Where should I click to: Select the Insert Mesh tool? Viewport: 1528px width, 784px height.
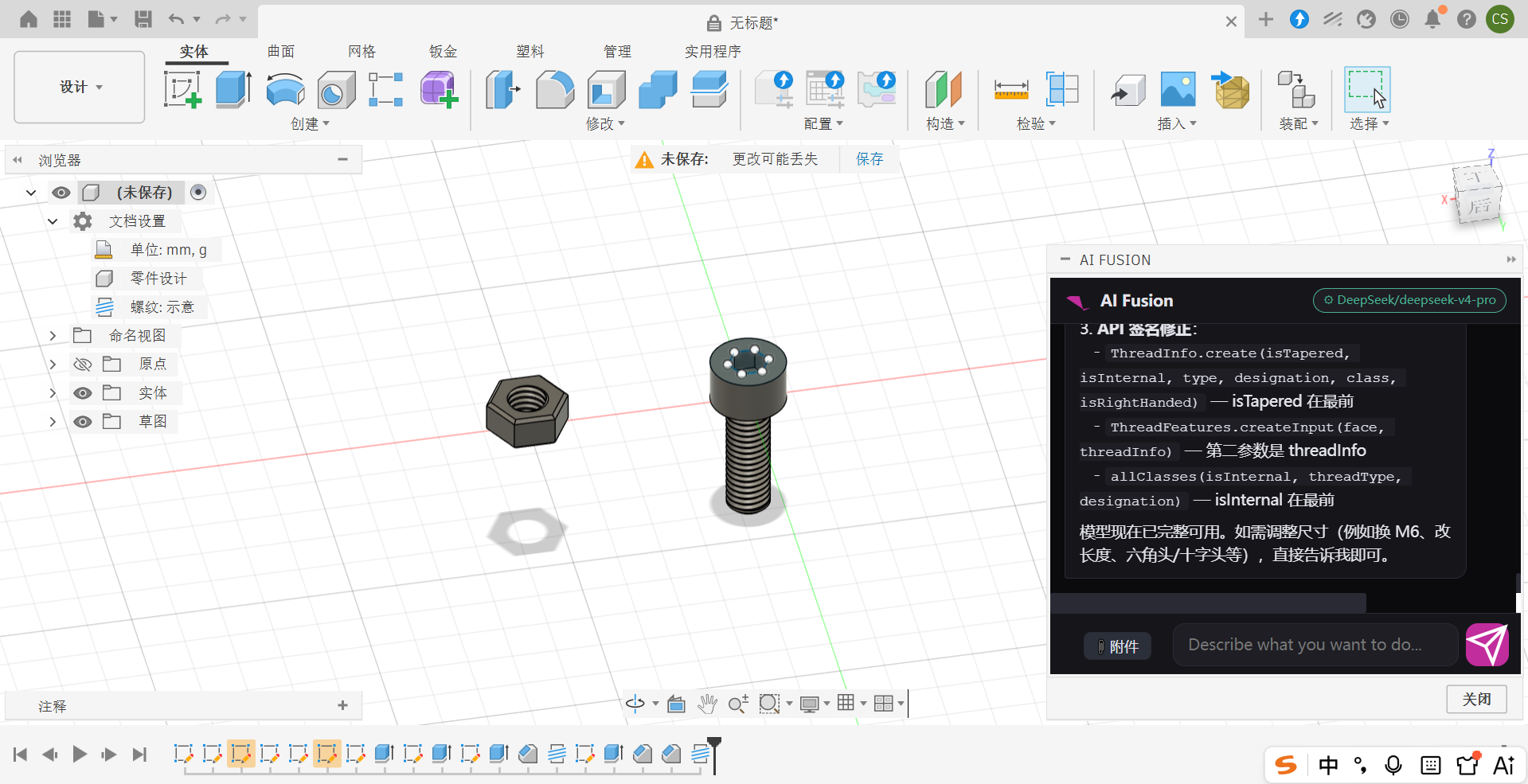(1231, 89)
